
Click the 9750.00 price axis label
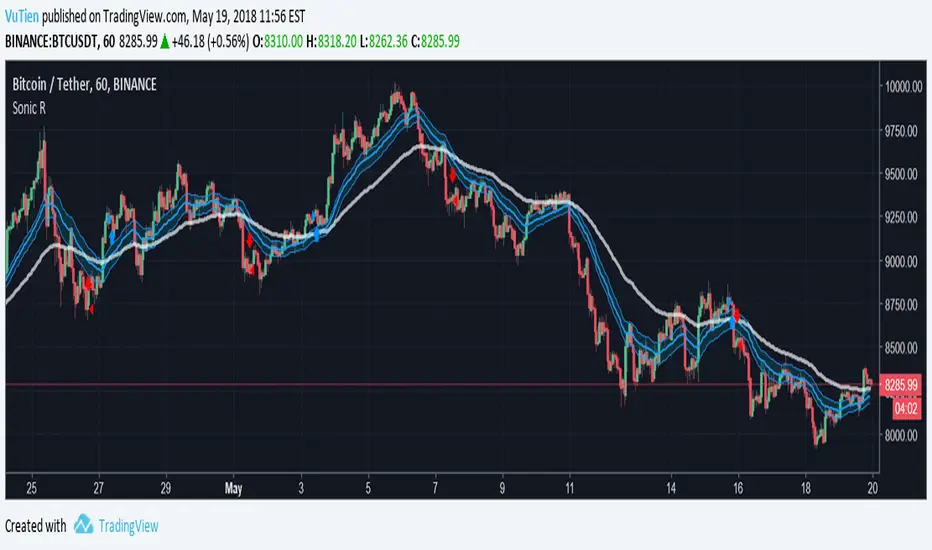[x=903, y=131]
